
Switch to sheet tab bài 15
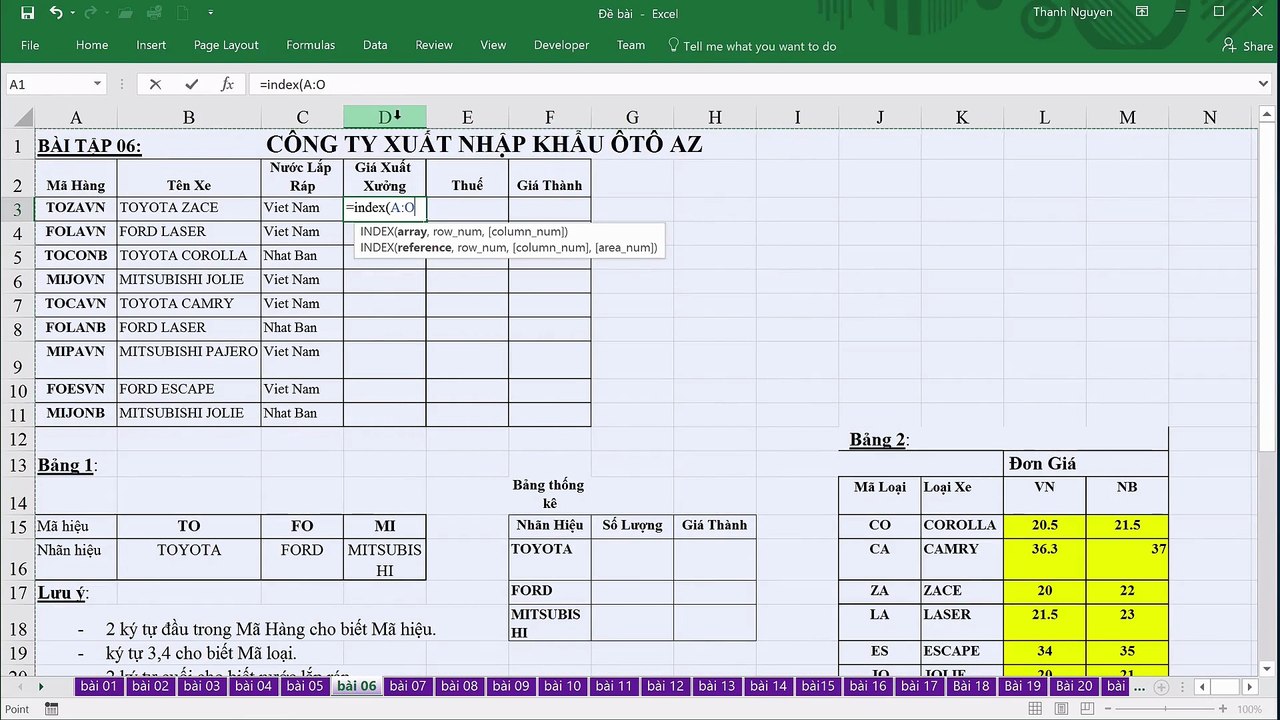818,686
